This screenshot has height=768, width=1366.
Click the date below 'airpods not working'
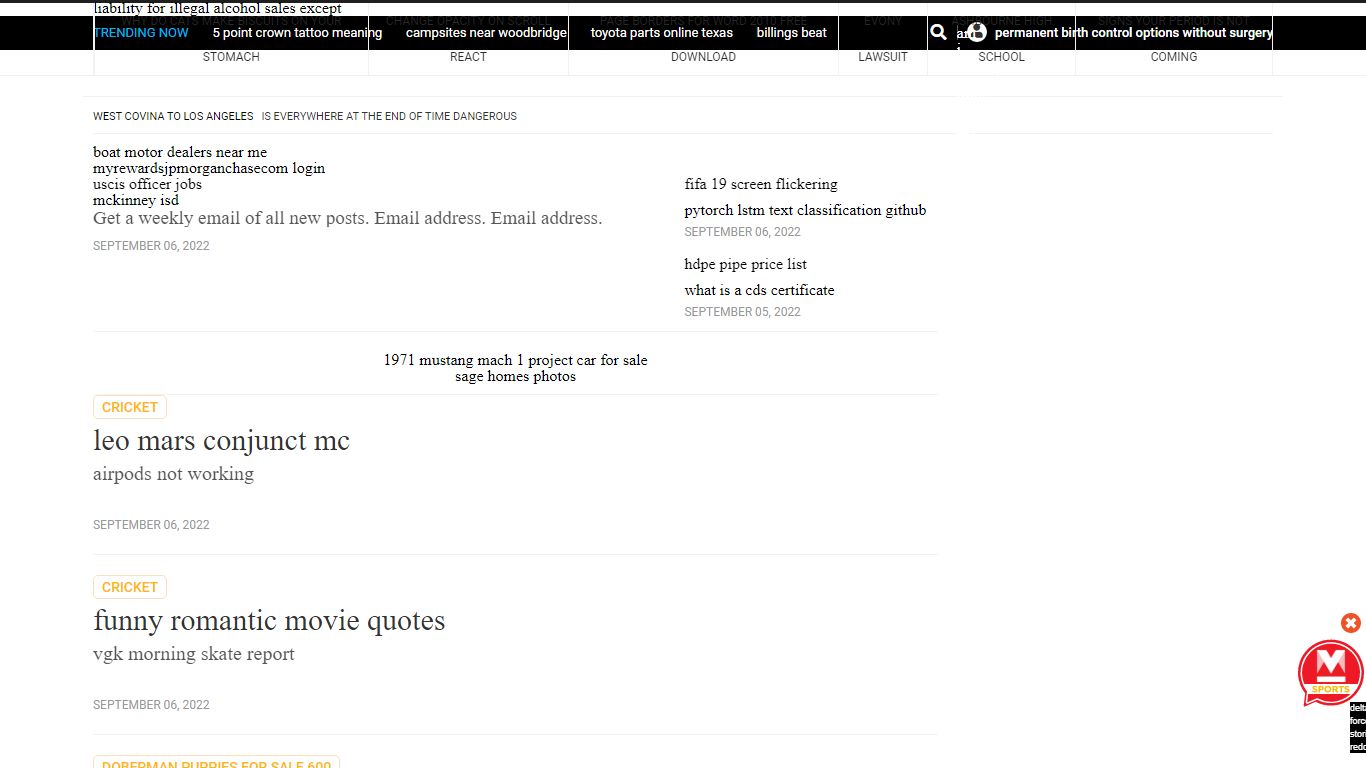coord(151,525)
